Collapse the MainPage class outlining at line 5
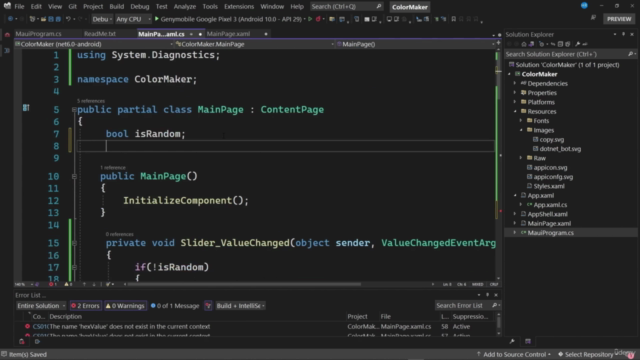Screen dimensions: 640x360 [x=74, y=110]
